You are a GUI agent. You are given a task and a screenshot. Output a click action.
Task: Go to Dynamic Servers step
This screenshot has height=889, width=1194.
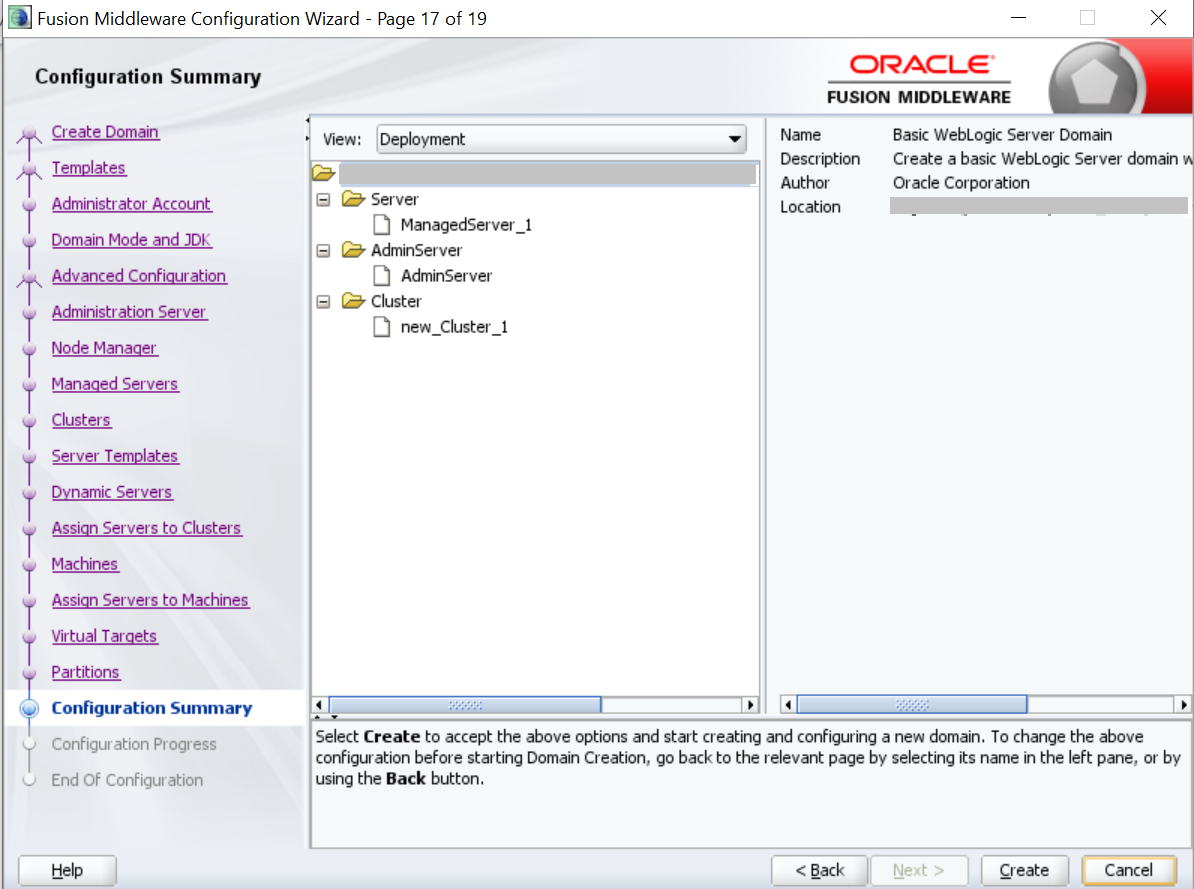click(111, 491)
